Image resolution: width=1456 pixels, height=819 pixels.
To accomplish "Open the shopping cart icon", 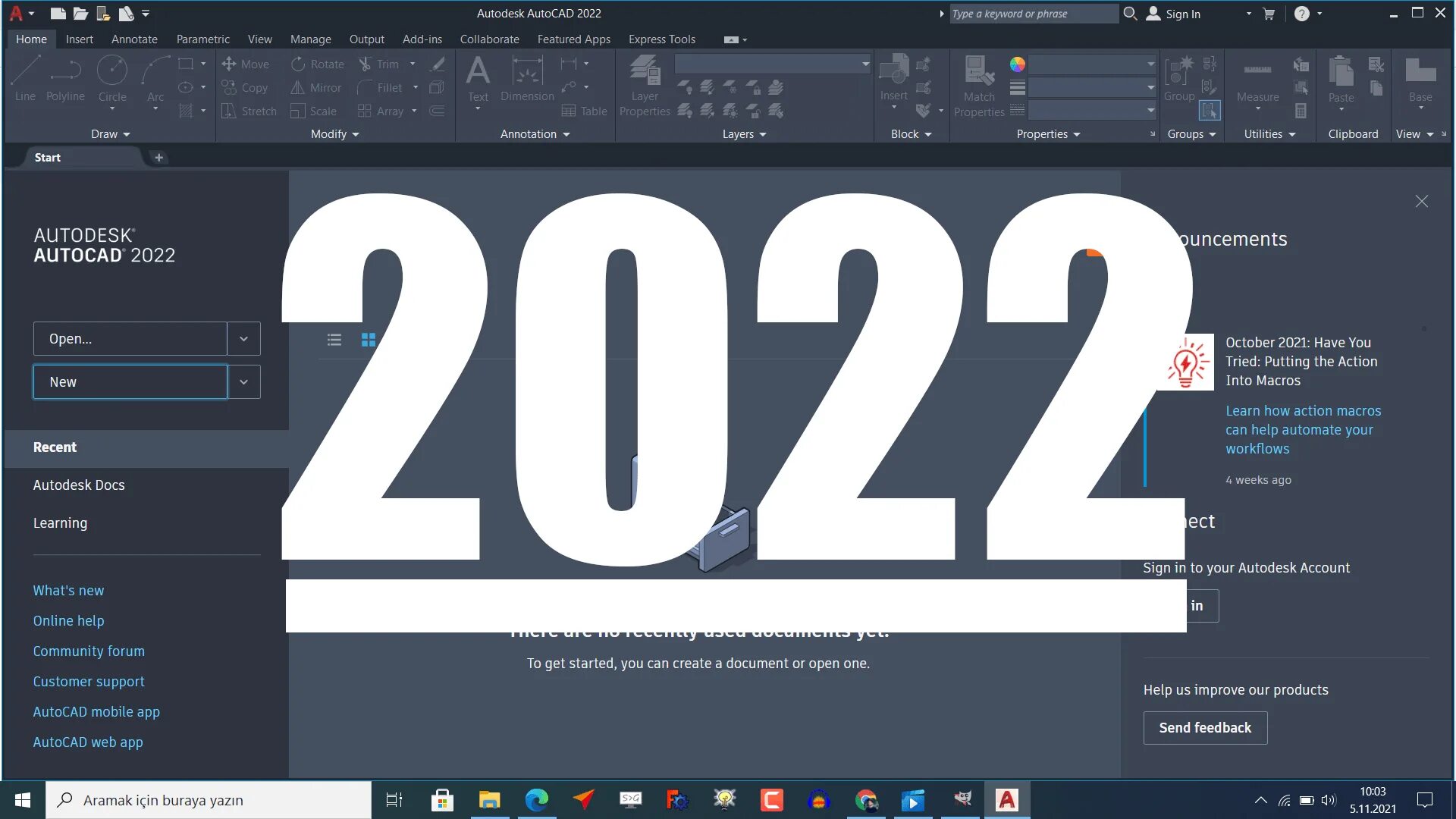I will click(x=1268, y=14).
